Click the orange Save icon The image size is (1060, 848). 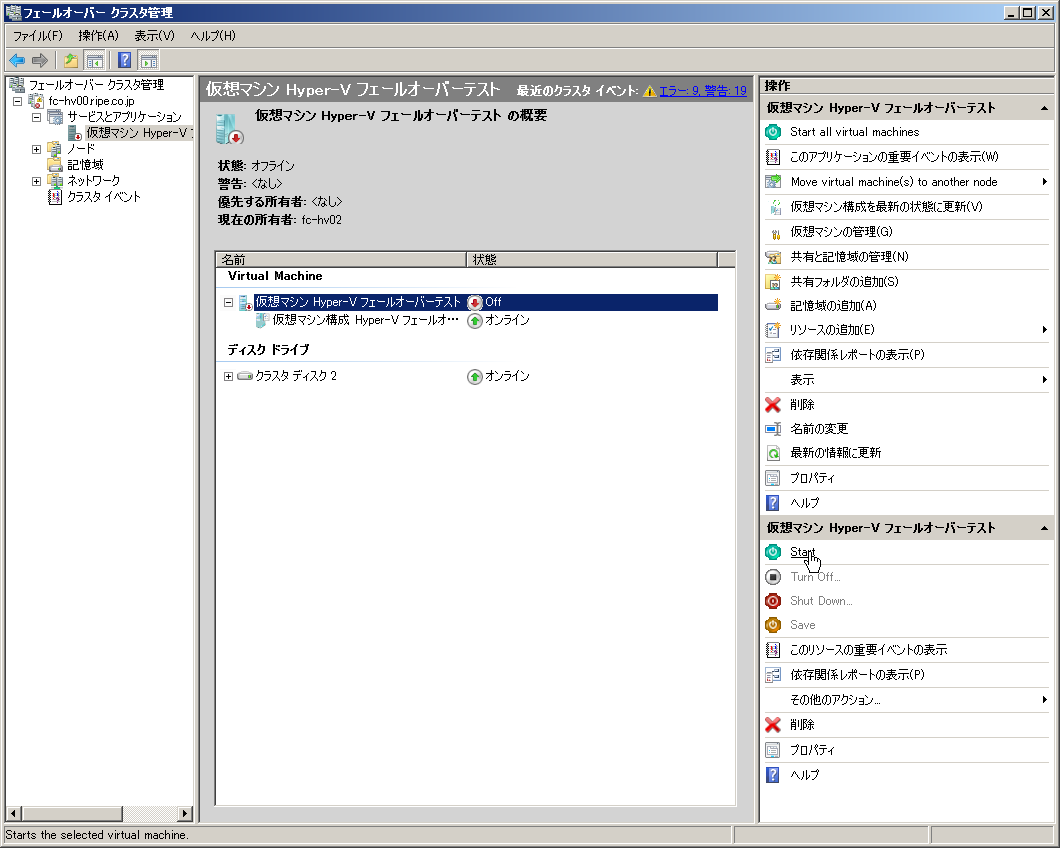pyautogui.click(x=773, y=625)
